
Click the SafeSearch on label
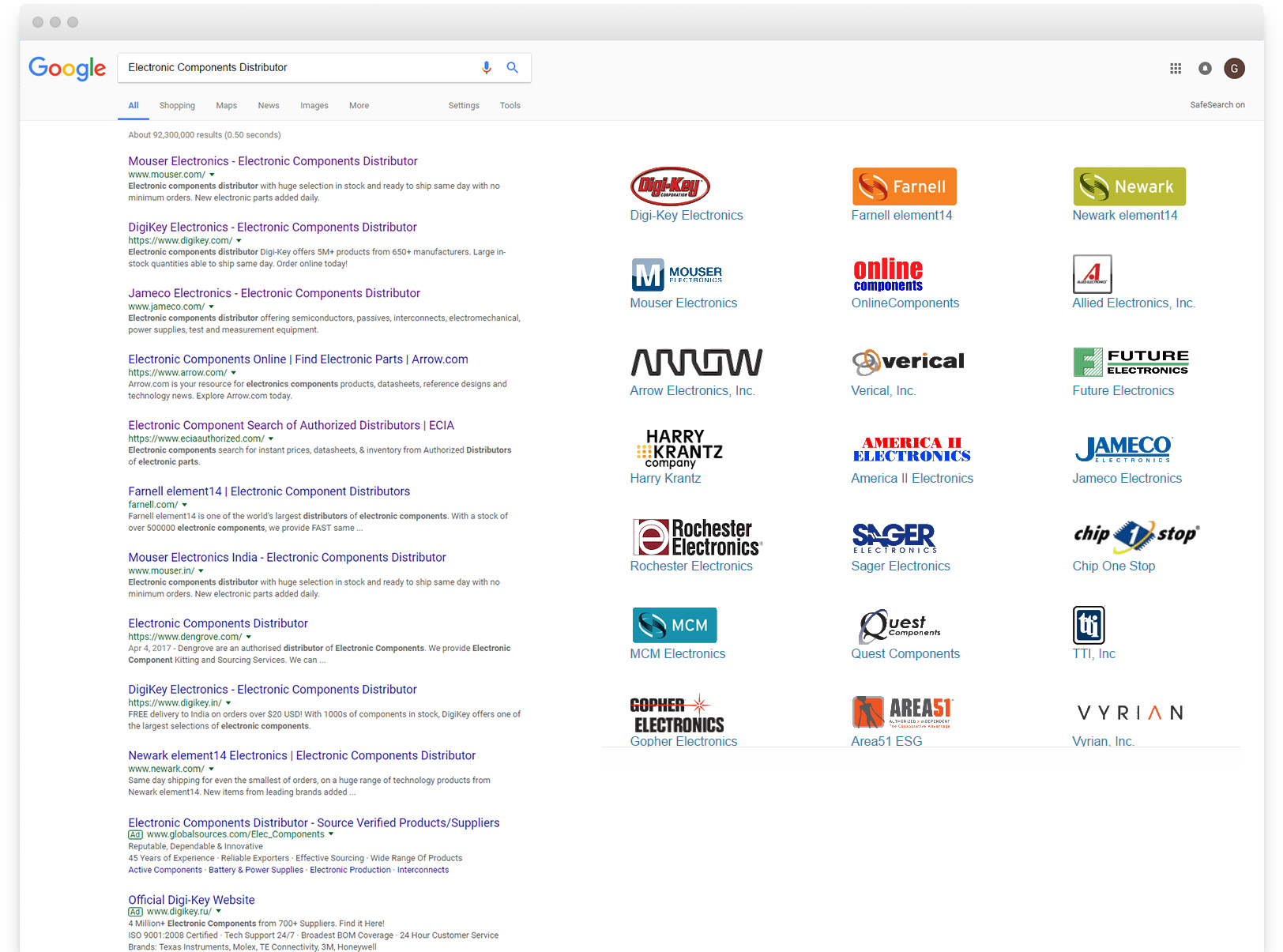click(x=1217, y=105)
